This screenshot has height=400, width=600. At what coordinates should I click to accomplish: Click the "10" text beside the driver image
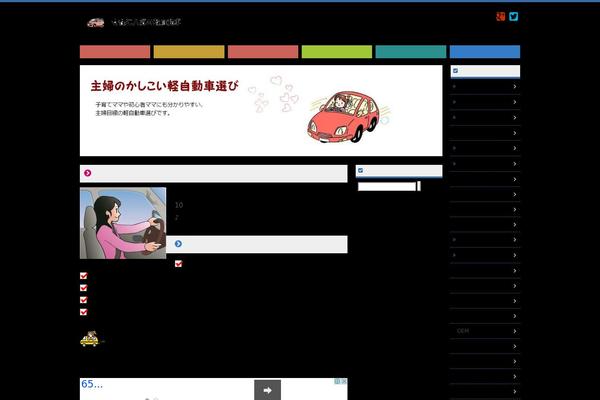point(179,205)
